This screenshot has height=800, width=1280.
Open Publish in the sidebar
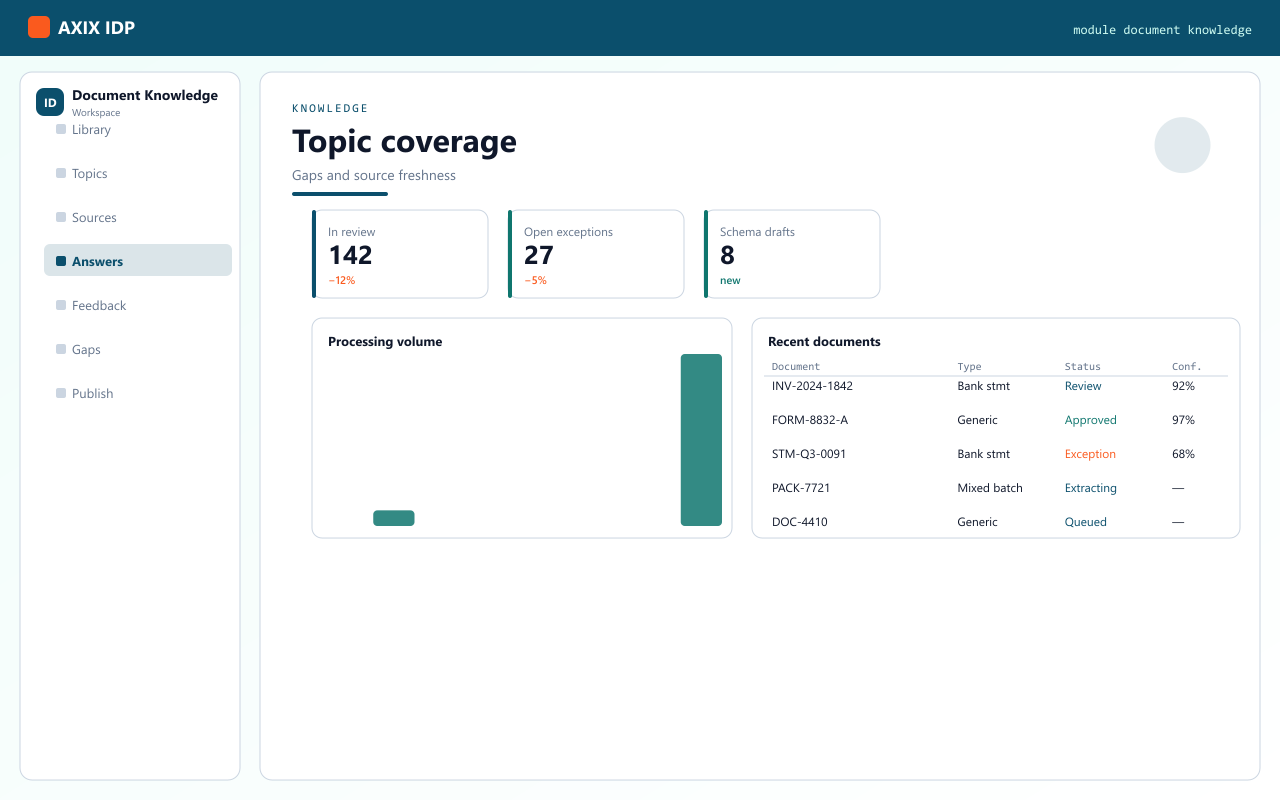(x=138, y=394)
